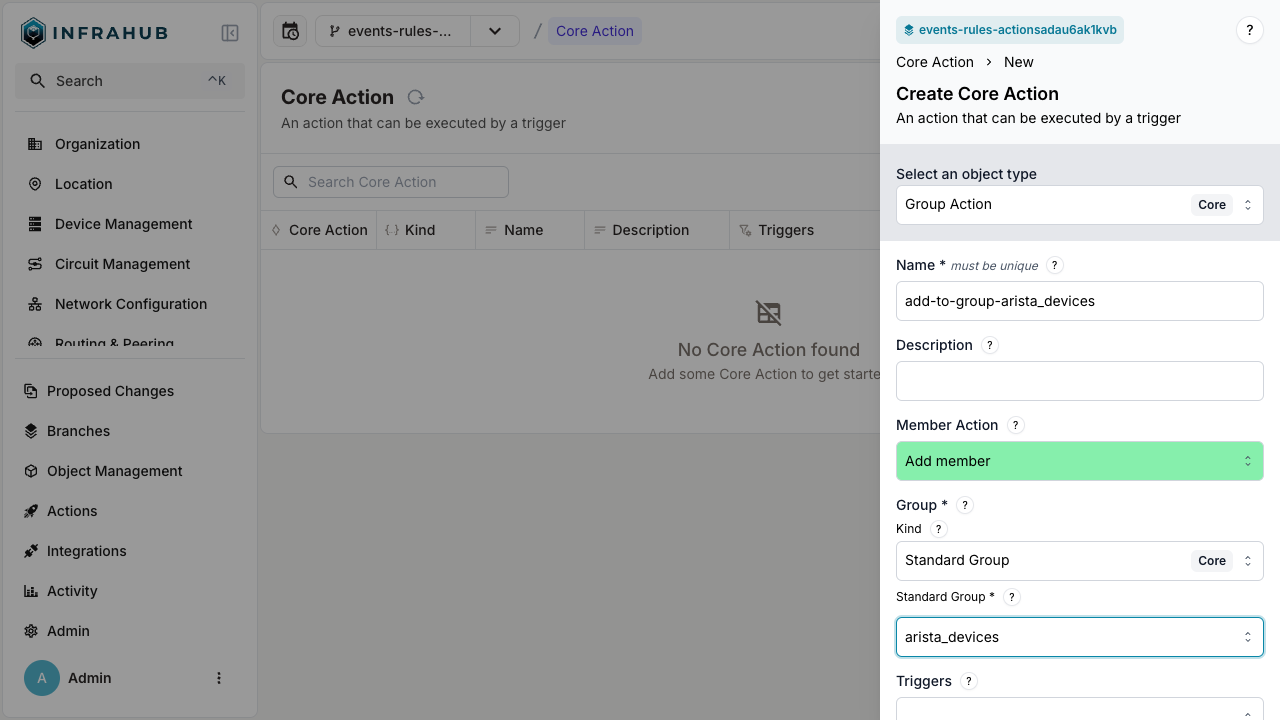Open the Member Action dropdown showing Add member
Image resolution: width=1280 pixels, height=720 pixels.
(1080, 461)
